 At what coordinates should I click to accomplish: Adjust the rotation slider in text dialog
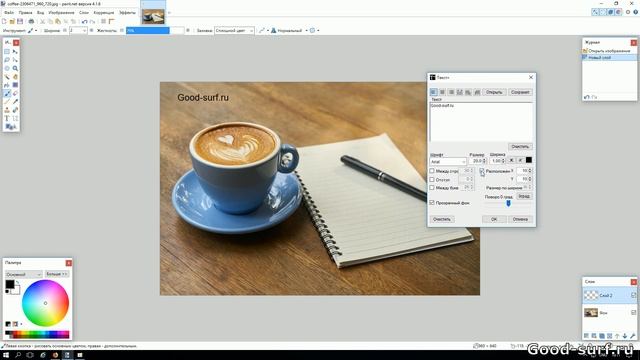(508, 203)
